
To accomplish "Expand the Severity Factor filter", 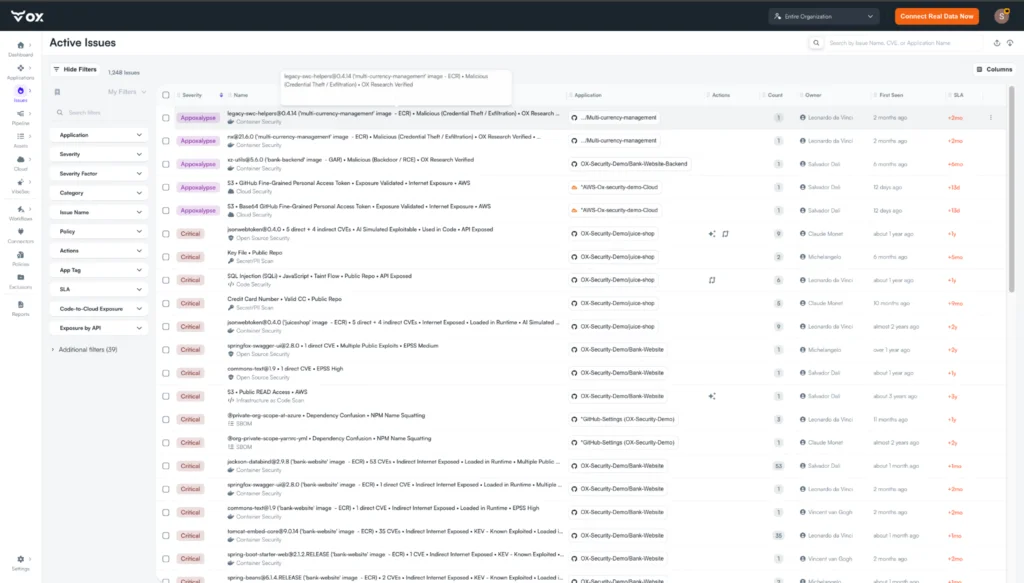I will click(99, 174).
